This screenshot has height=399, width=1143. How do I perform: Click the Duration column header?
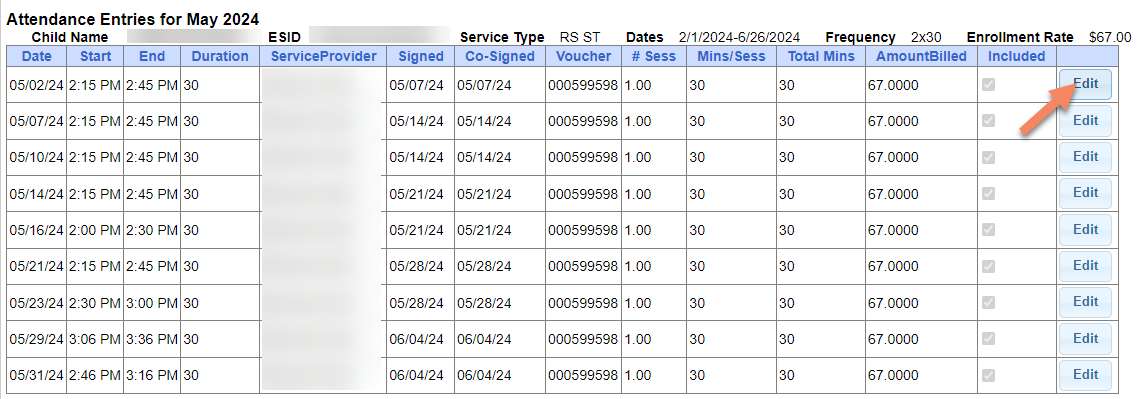click(220, 56)
